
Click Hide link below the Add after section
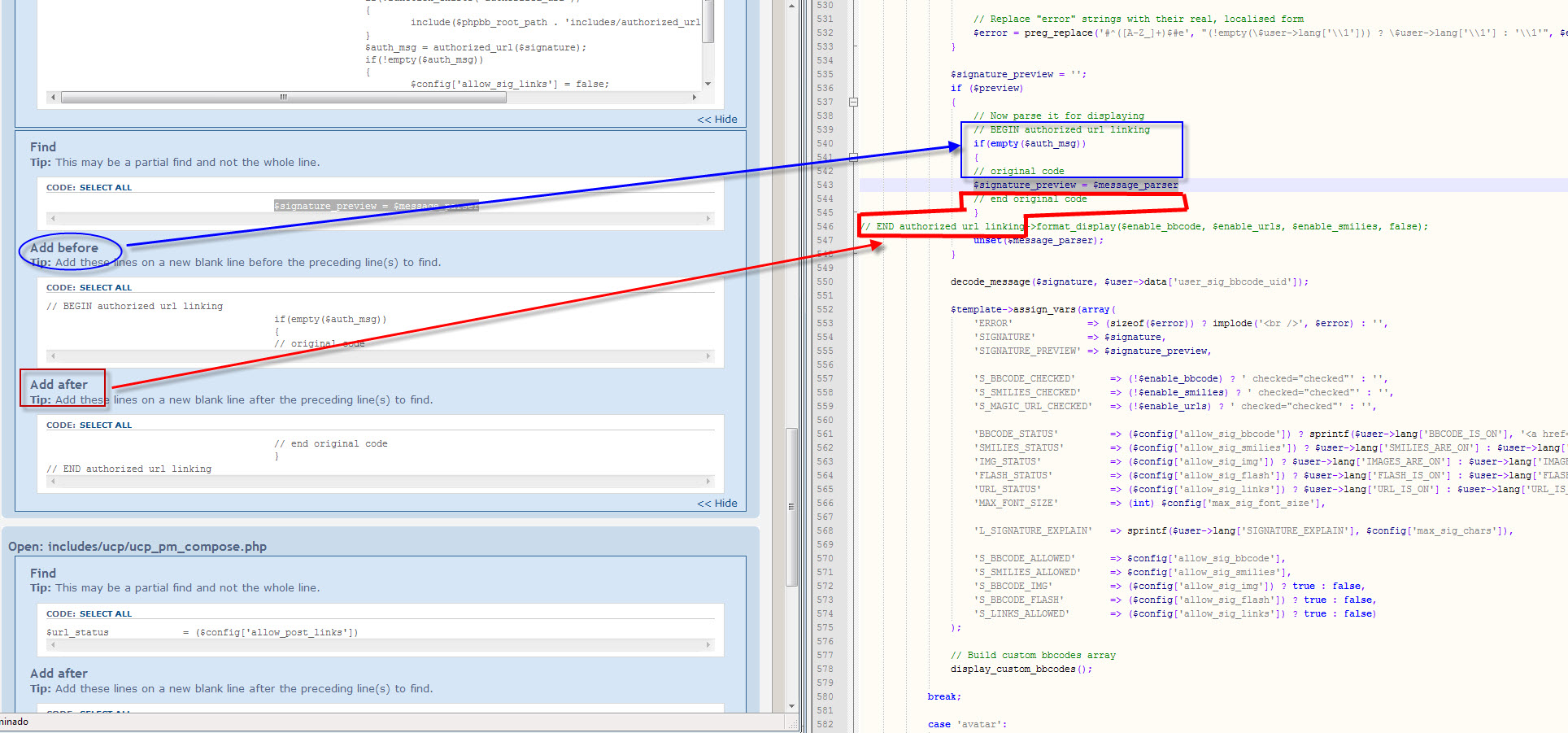[716, 504]
